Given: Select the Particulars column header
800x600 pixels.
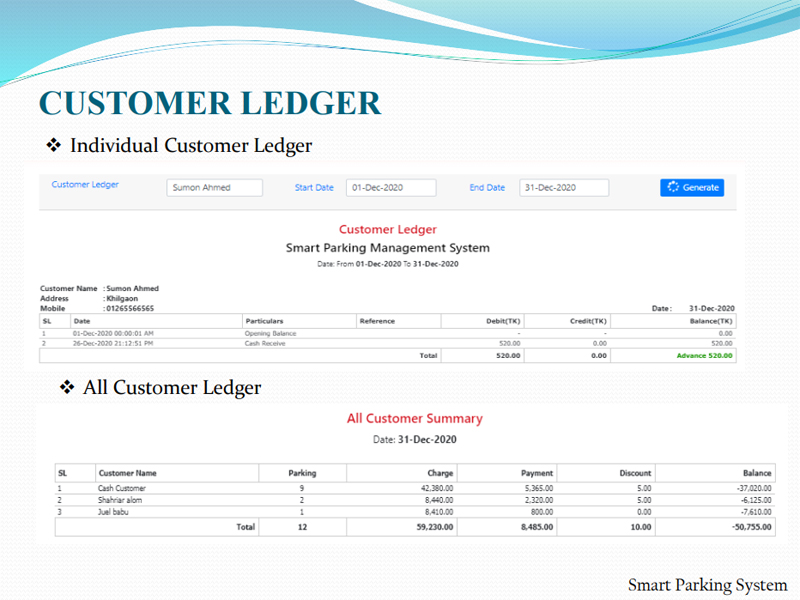Looking at the screenshot, I should pyautogui.click(x=265, y=321).
